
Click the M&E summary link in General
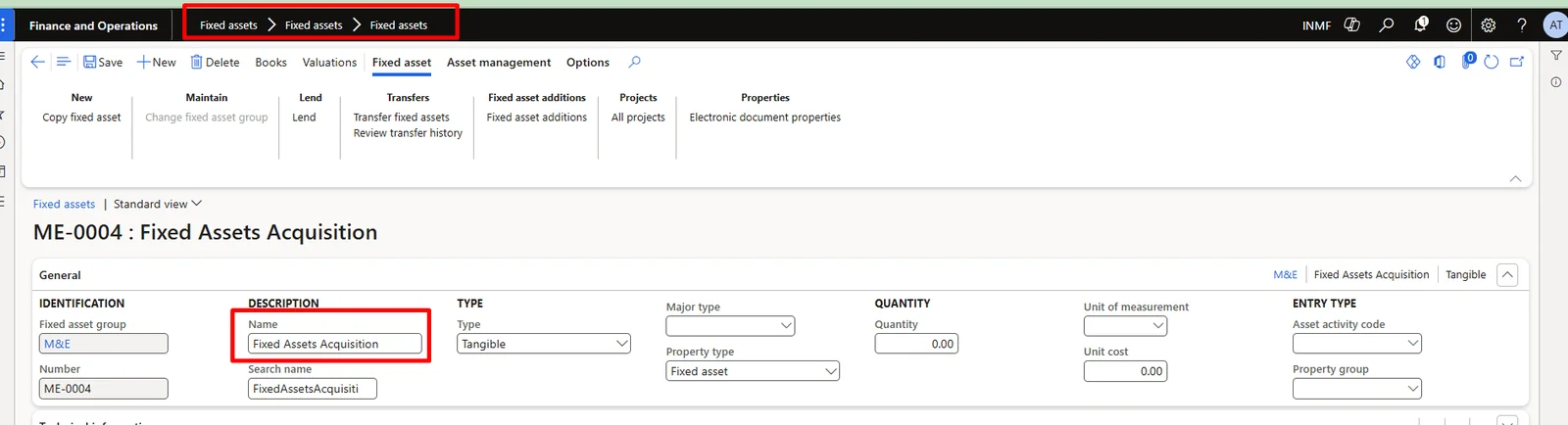coord(1285,275)
